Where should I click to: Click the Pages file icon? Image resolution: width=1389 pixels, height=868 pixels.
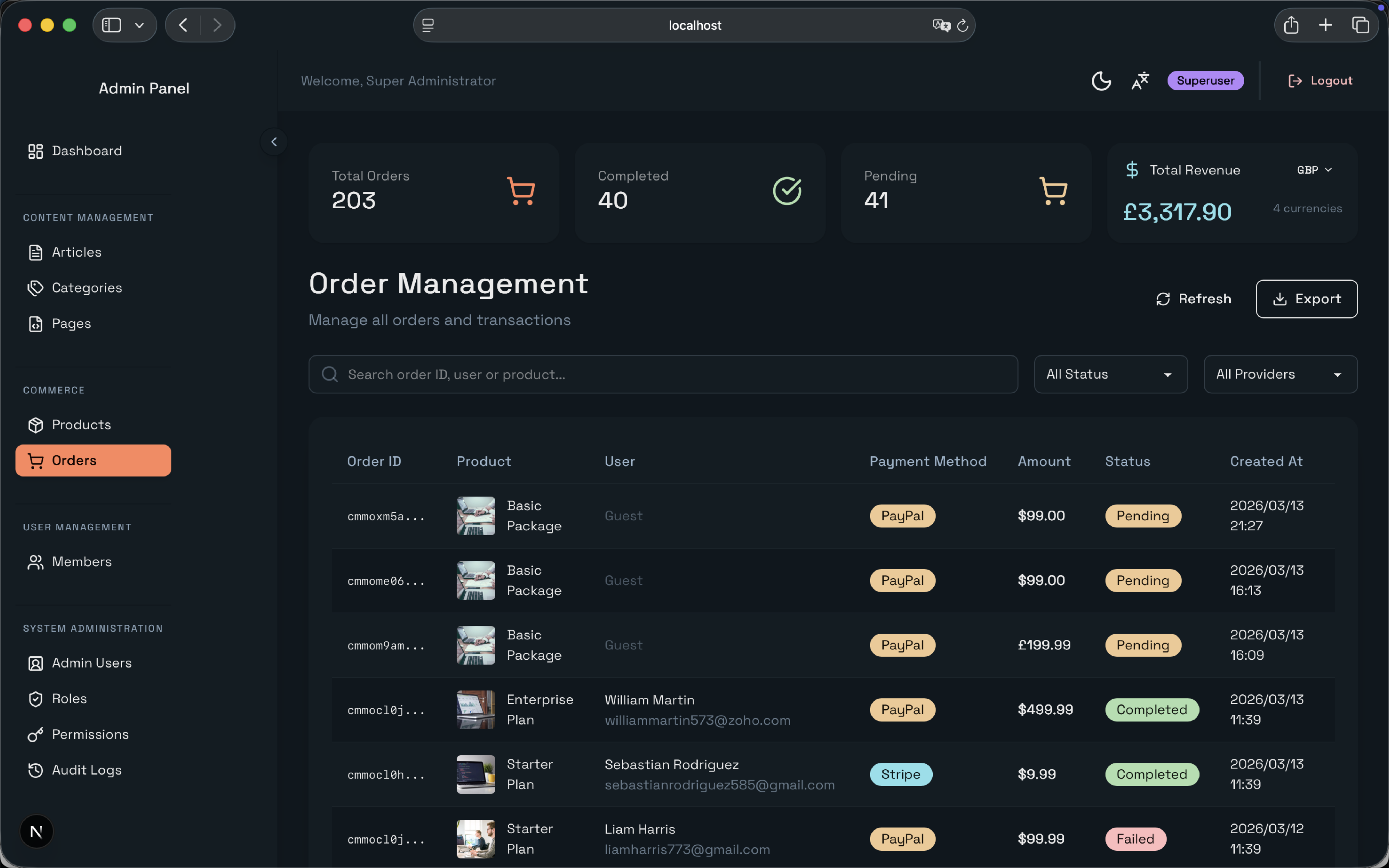[x=36, y=324]
